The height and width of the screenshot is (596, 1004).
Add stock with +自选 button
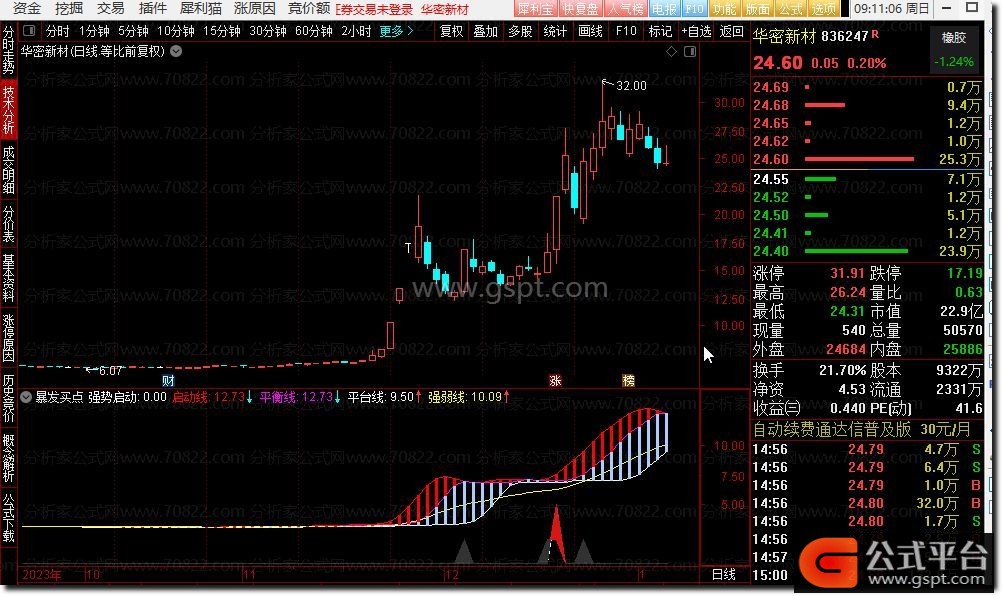tap(696, 31)
